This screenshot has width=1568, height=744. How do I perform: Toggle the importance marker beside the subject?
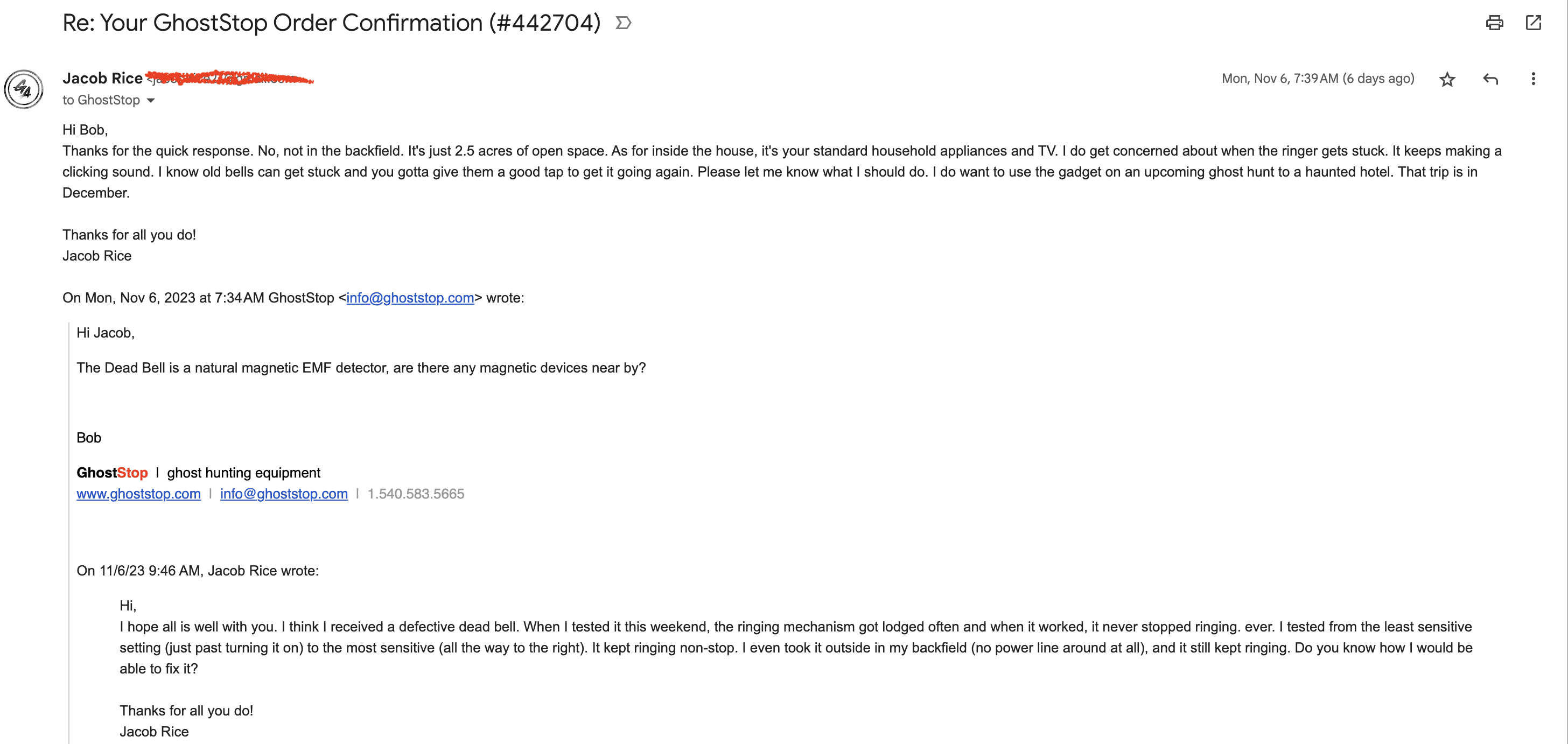[622, 23]
